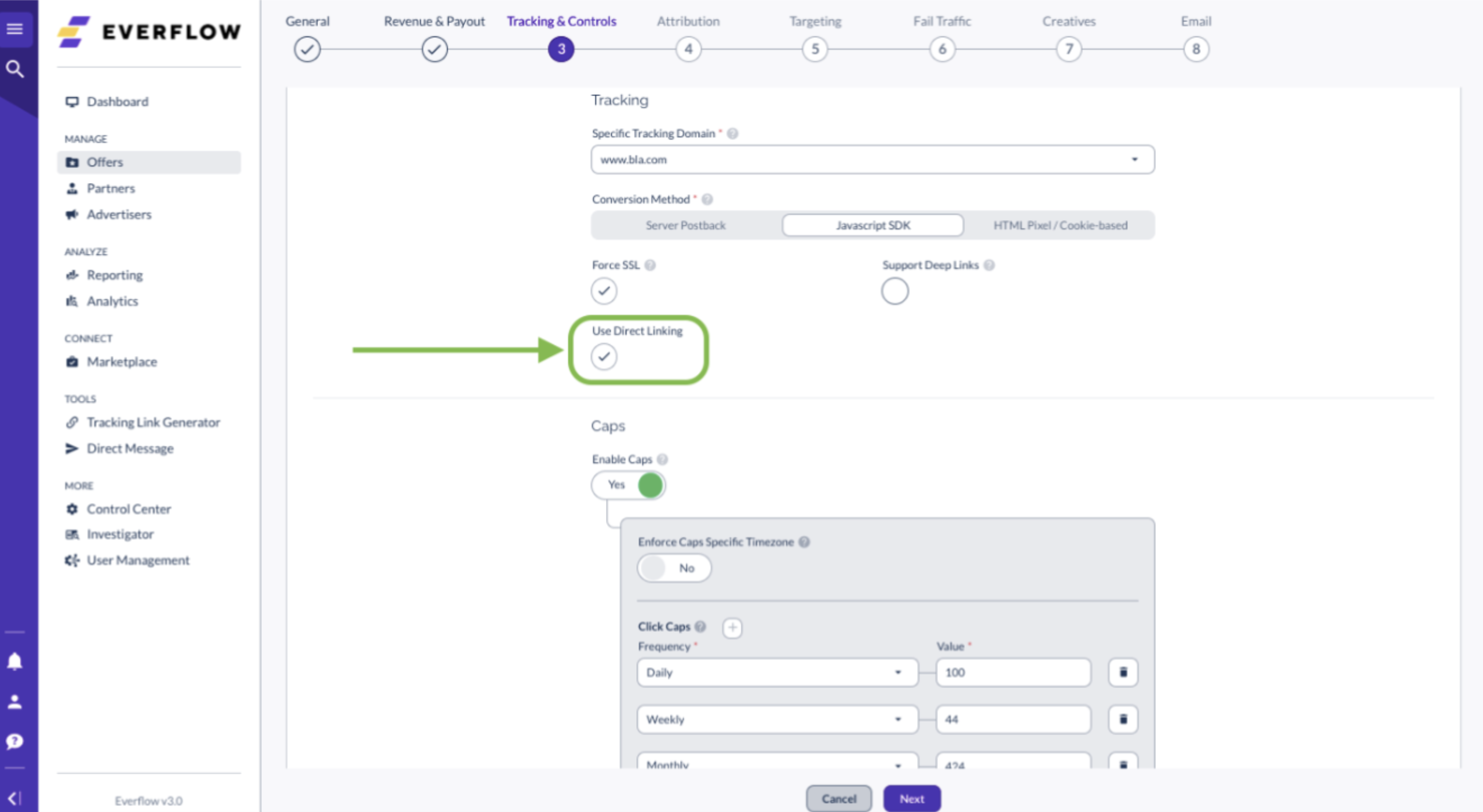The image size is (1483, 812).
Task: Click the Analytics icon
Action: point(72,301)
